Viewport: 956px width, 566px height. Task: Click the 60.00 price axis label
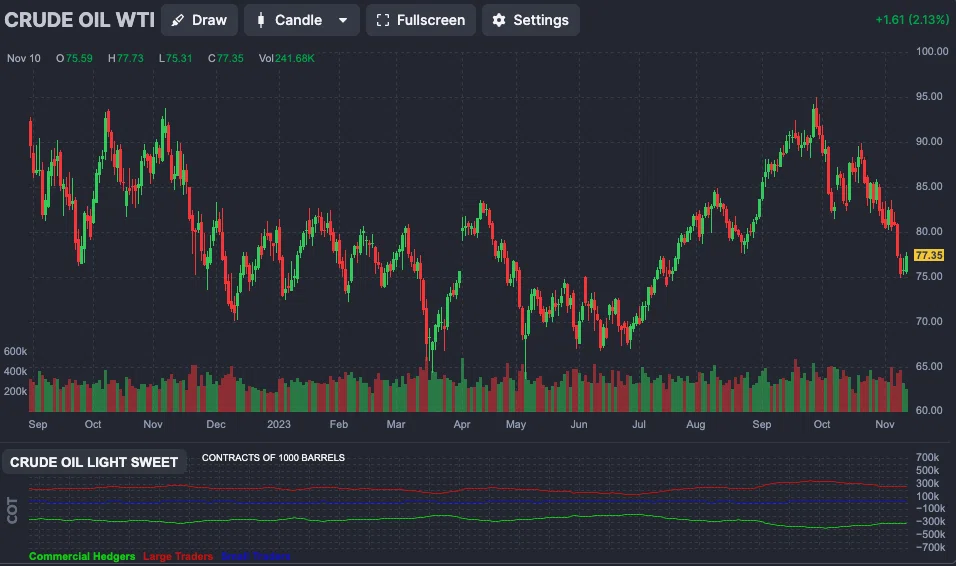coord(929,410)
